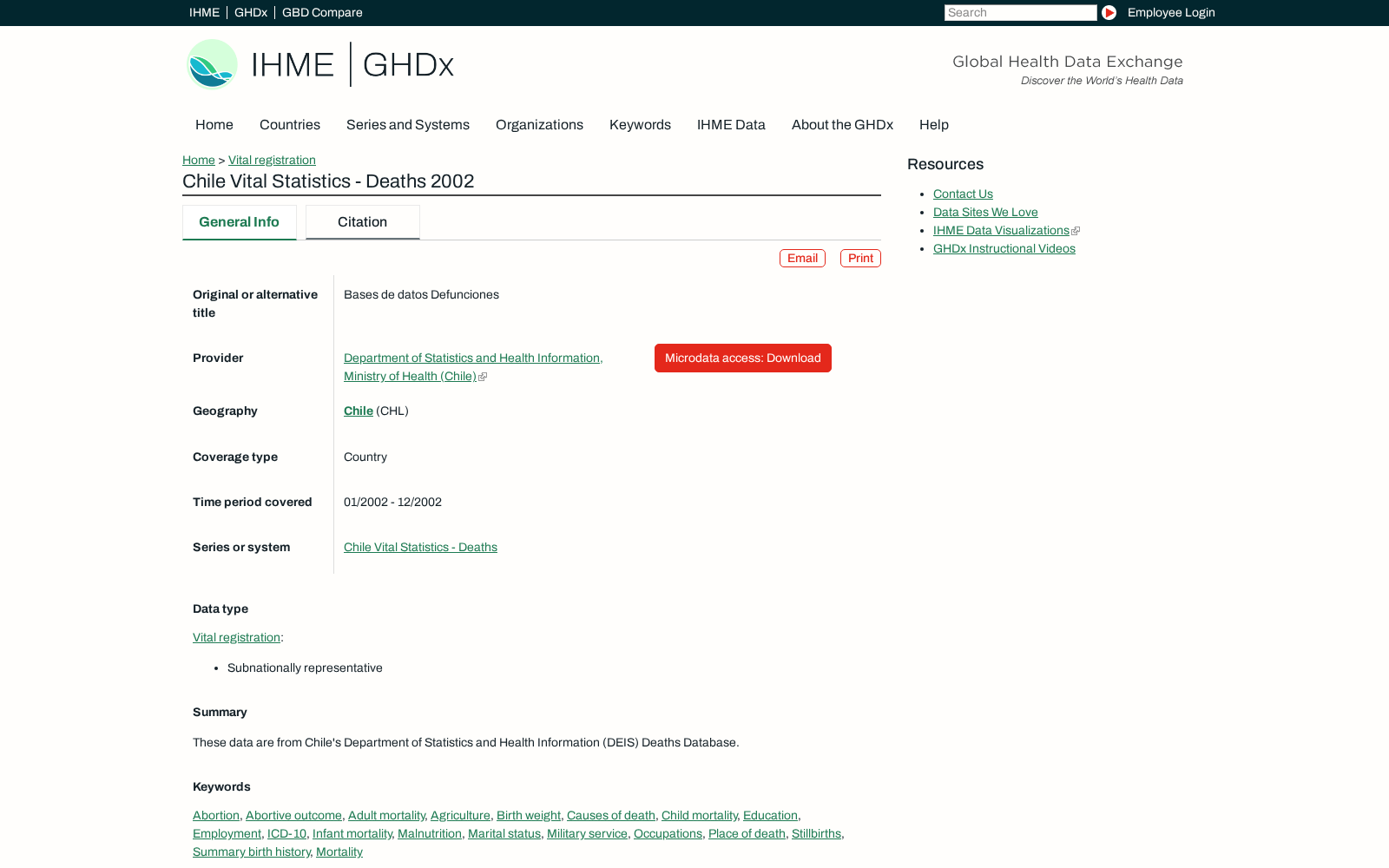1389x868 pixels.
Task: Click the Abortion keyword
Action: pyautogui.click(x=216, y=816)
